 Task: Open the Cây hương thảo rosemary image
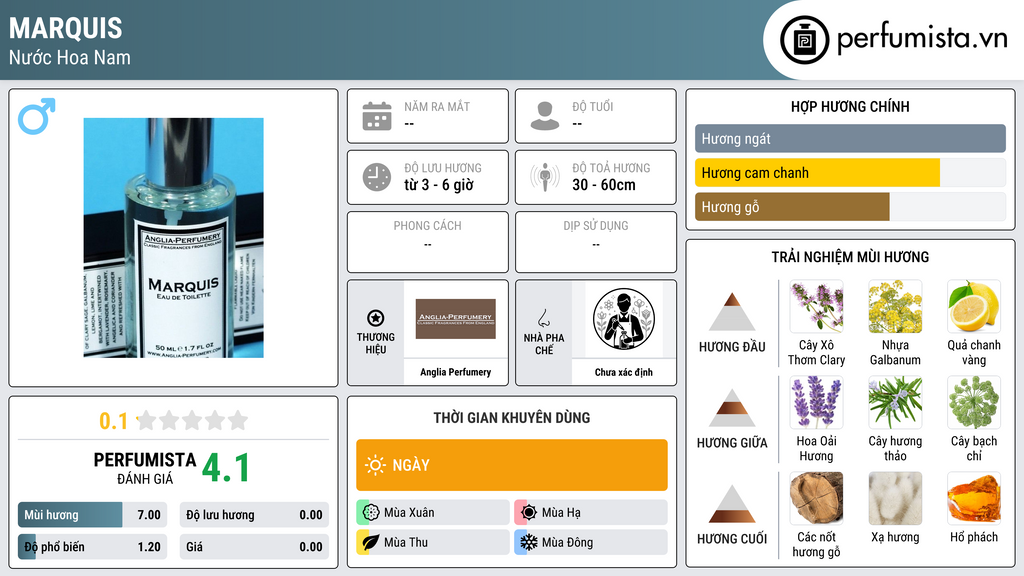tap(895, 403)
